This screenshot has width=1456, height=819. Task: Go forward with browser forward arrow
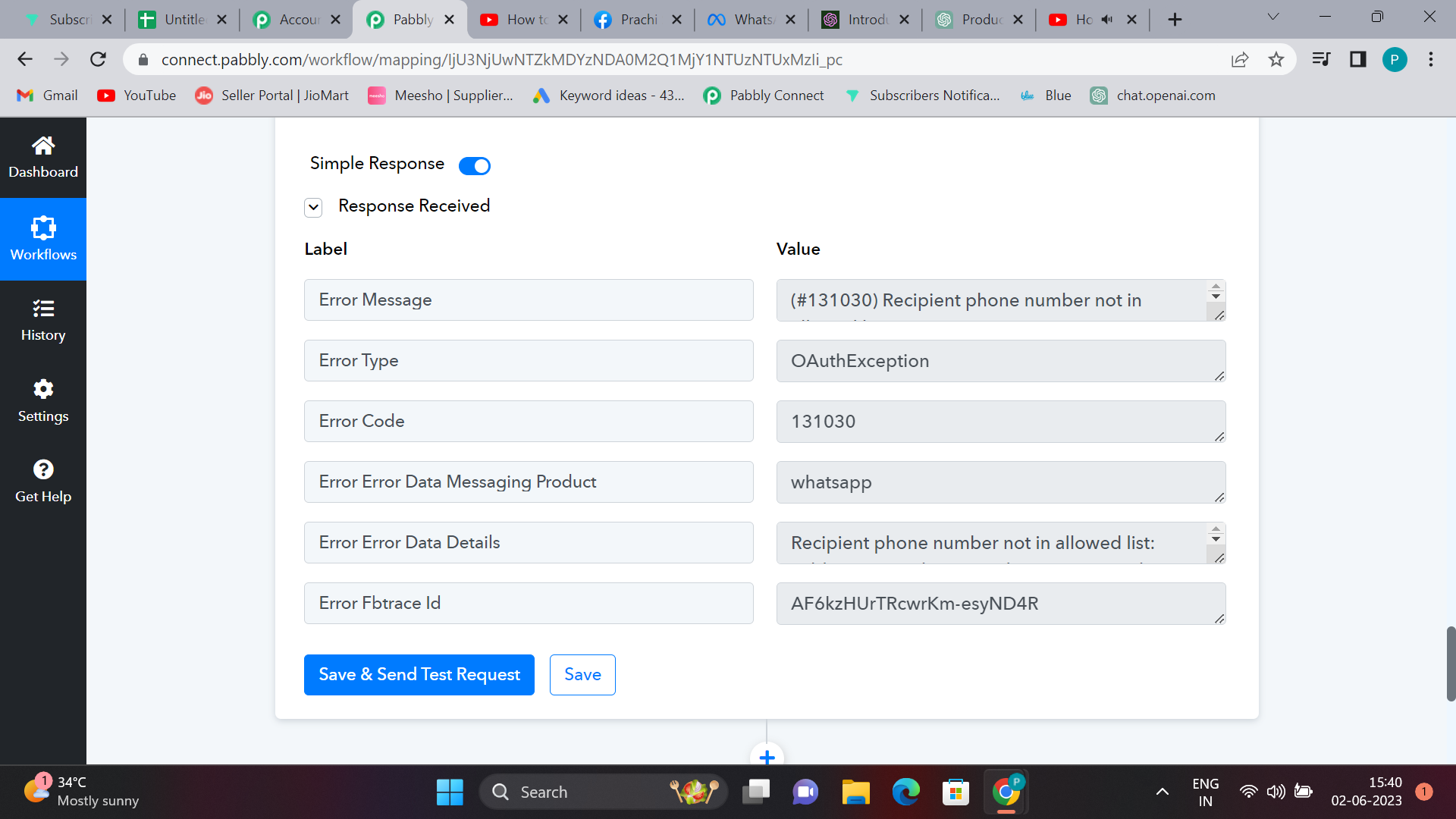pyautogui.click(x=61, y=59)
